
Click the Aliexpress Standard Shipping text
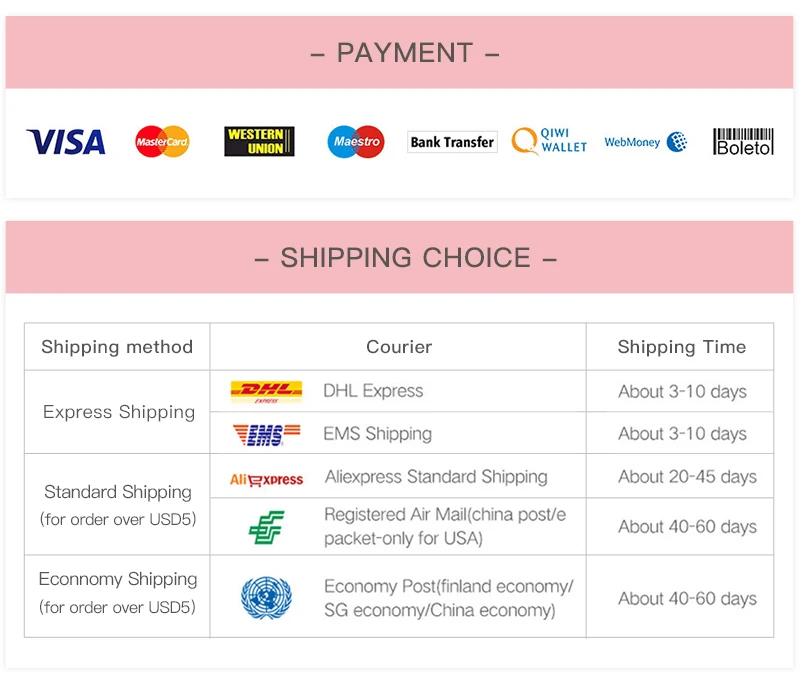(x=436, y=477)
